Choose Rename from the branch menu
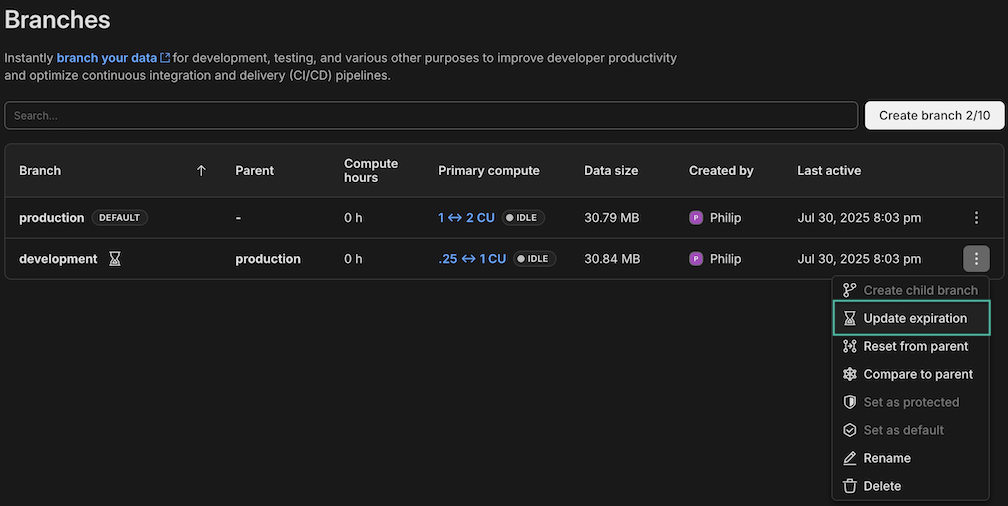1008x506 pixels. 886,458
